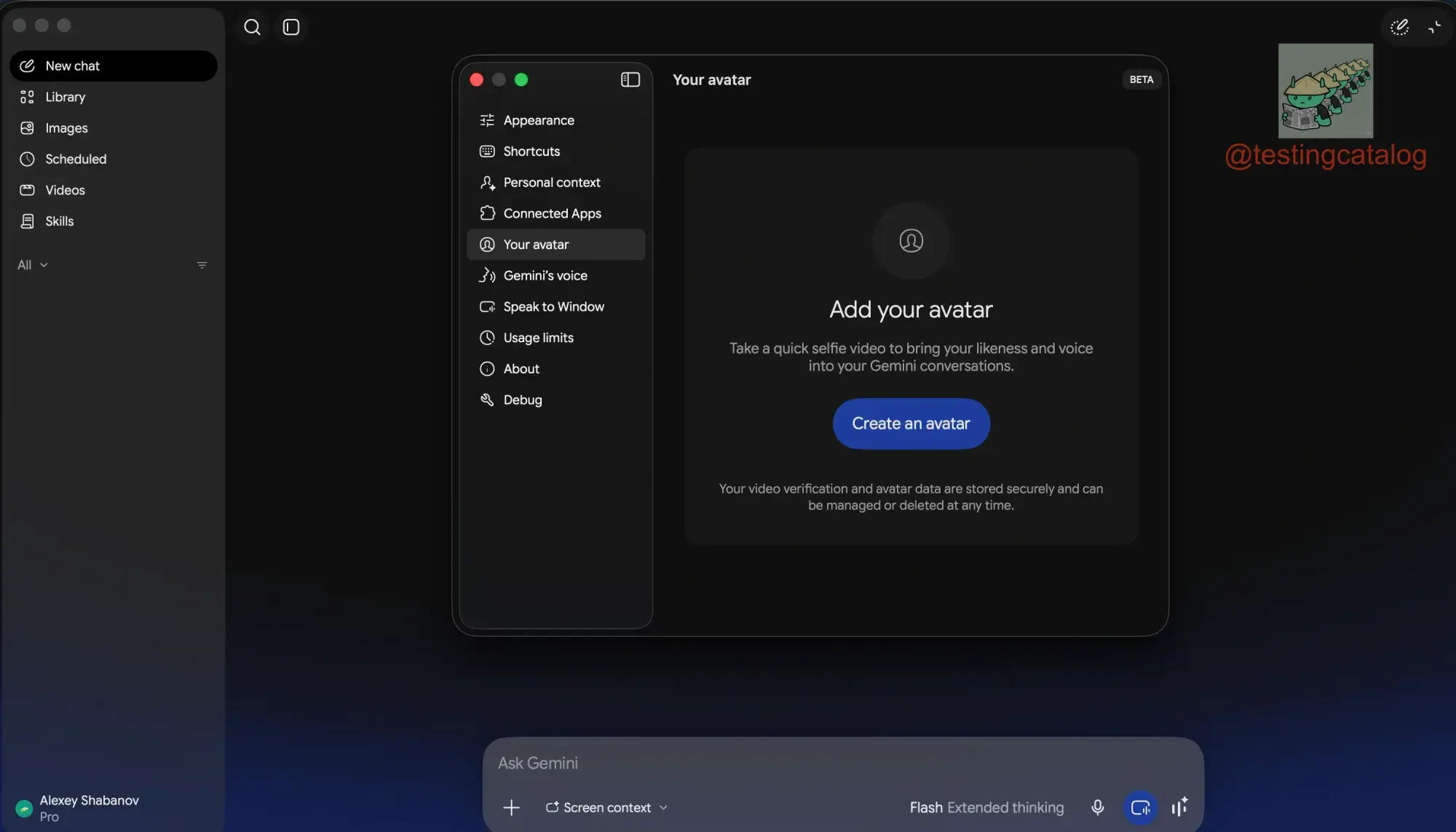Toggle the main sidebar panel icon

(291, 27)
